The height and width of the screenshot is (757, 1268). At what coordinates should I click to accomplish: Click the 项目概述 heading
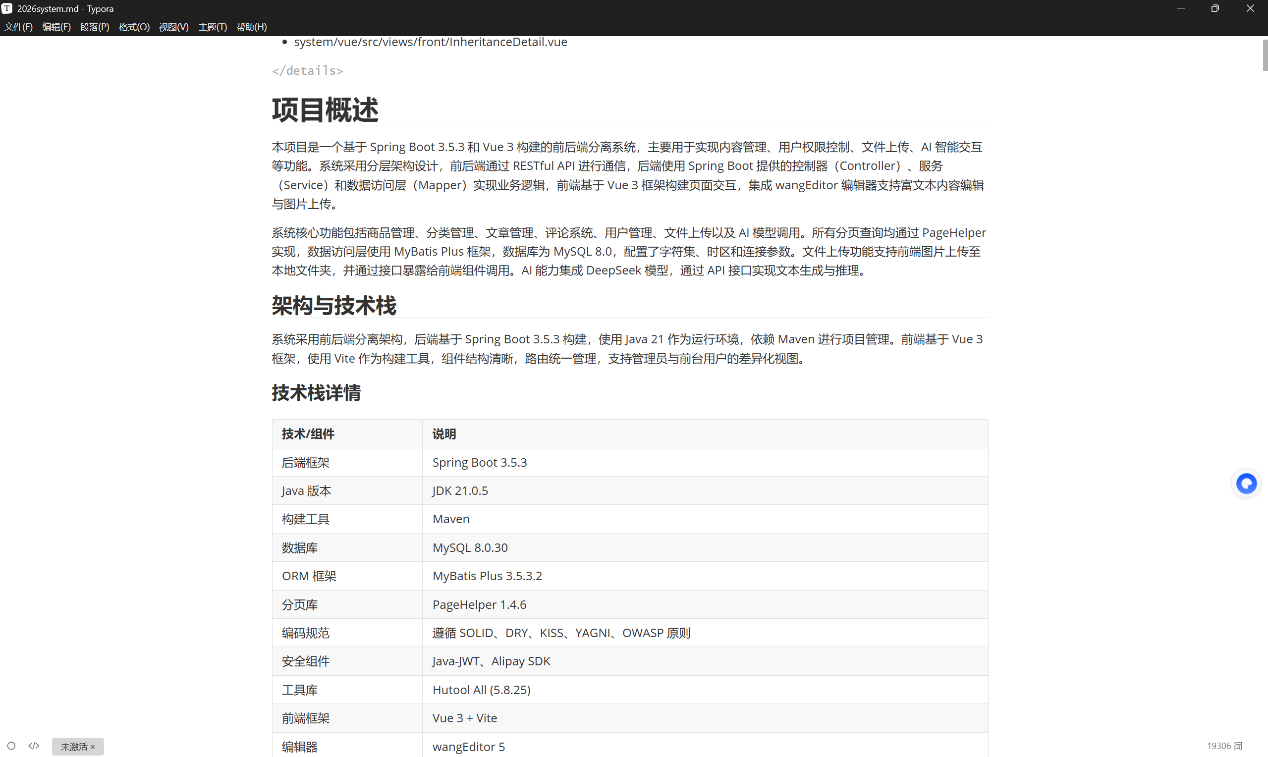325,109
